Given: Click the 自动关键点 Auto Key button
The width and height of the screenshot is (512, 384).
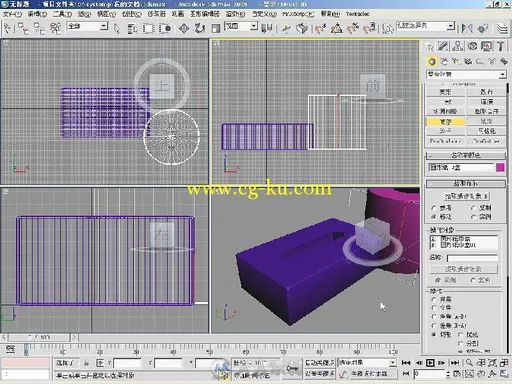Looking at the screenshot, I should (x=320, y=362).
